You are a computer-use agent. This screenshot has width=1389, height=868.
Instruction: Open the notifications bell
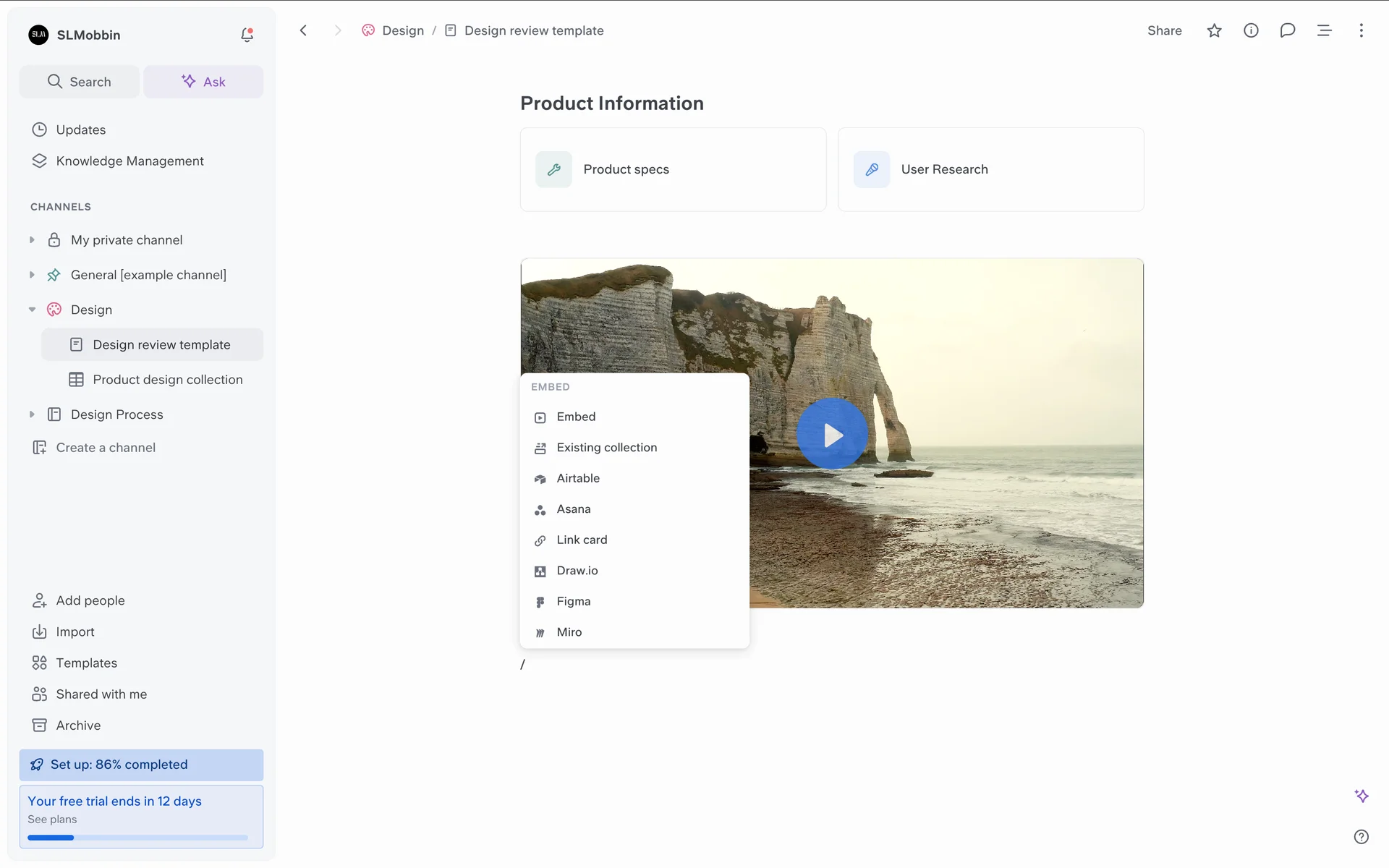[x=247, y=35]
